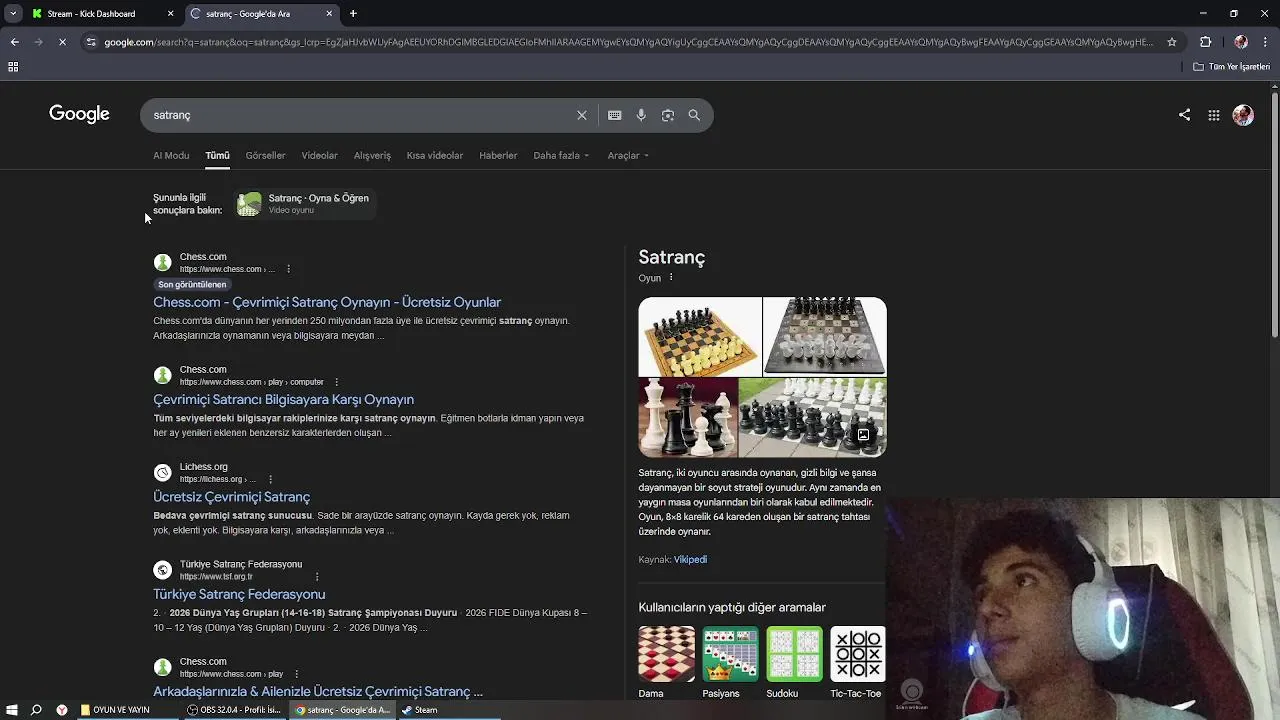Switch to OBS 32.0.4 taskbar window
This screenshot has width=1280, height=720.
(235, 710)
